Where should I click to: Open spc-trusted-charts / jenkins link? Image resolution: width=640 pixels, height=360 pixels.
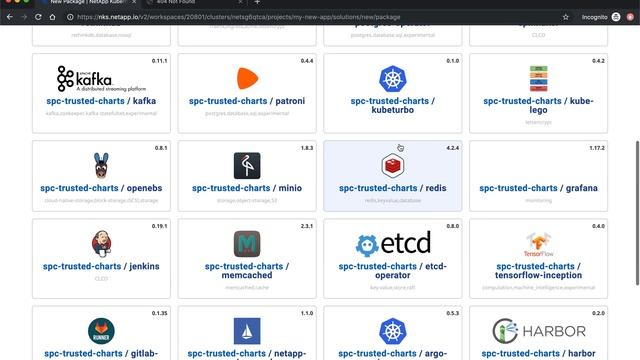[101, 266]
